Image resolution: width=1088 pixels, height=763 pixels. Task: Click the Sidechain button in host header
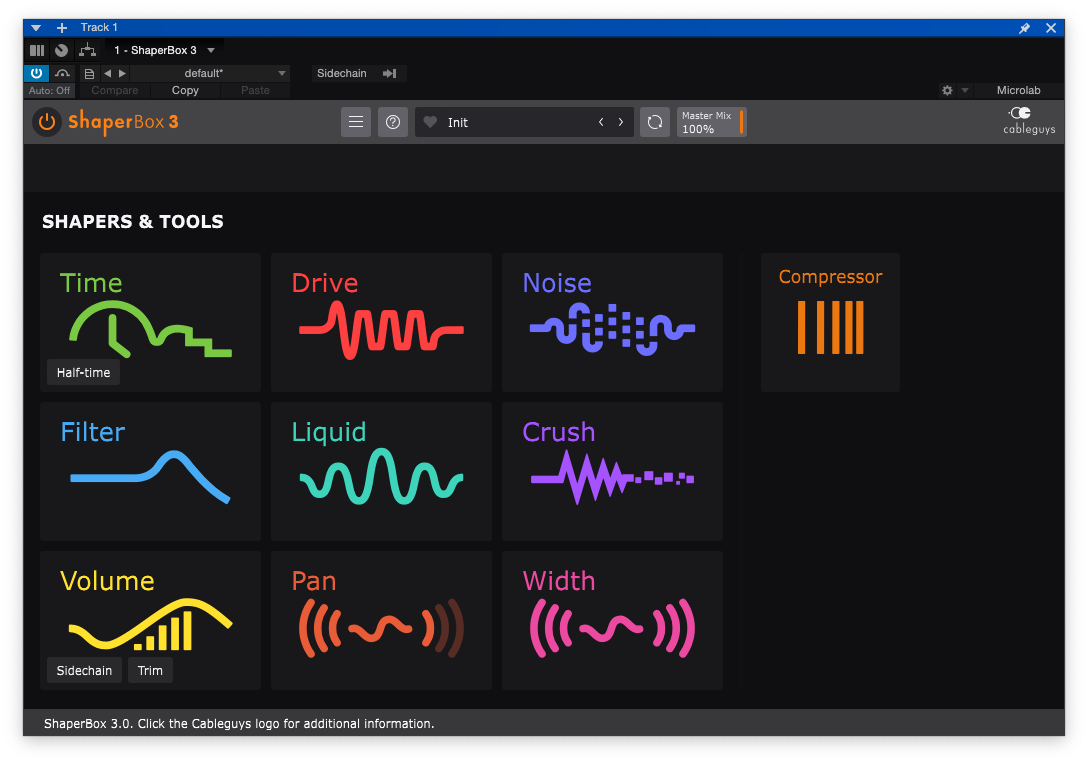[x=341, y=73]
